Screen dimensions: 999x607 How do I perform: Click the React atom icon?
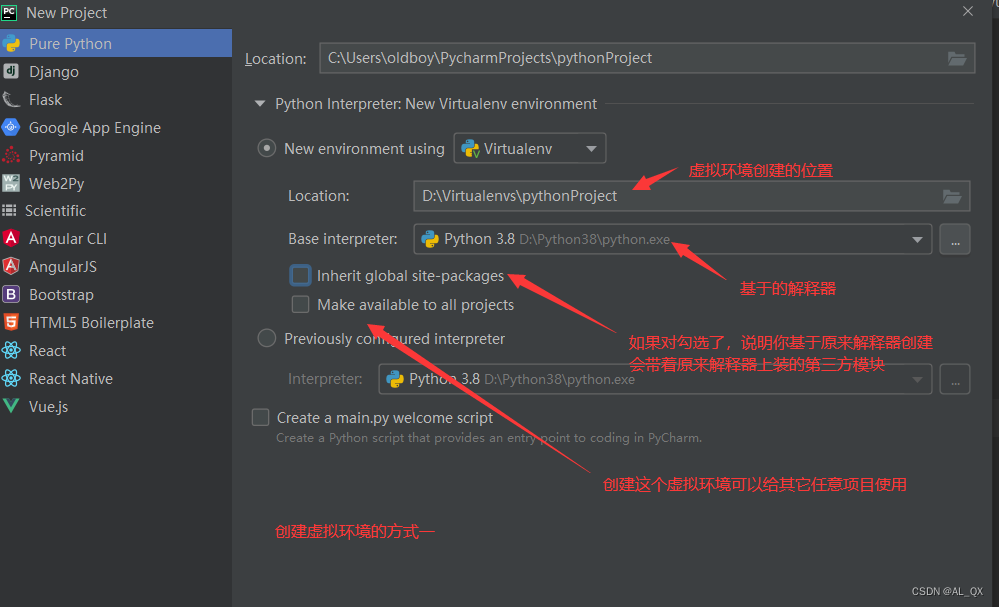tap(11, 350)
